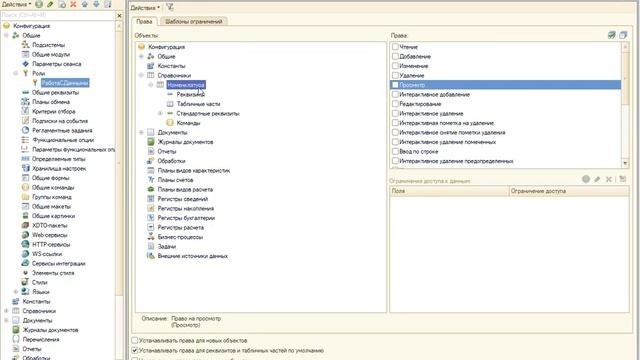Click the move up arrow icon
This screenshot has width=640, height=360.
(x=85, y=4)
